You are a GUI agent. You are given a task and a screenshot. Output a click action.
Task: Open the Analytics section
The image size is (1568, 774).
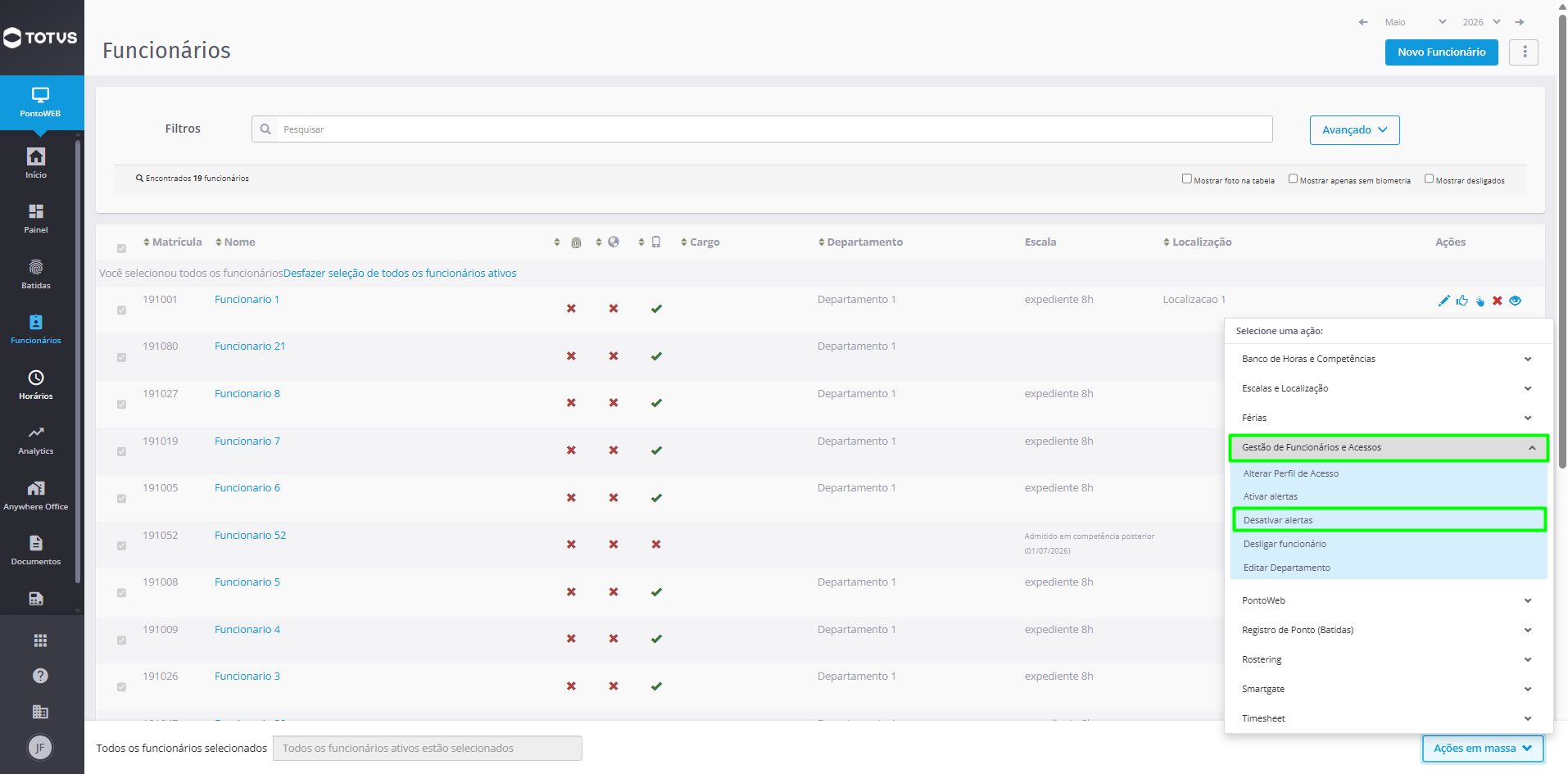pos(36,440)
